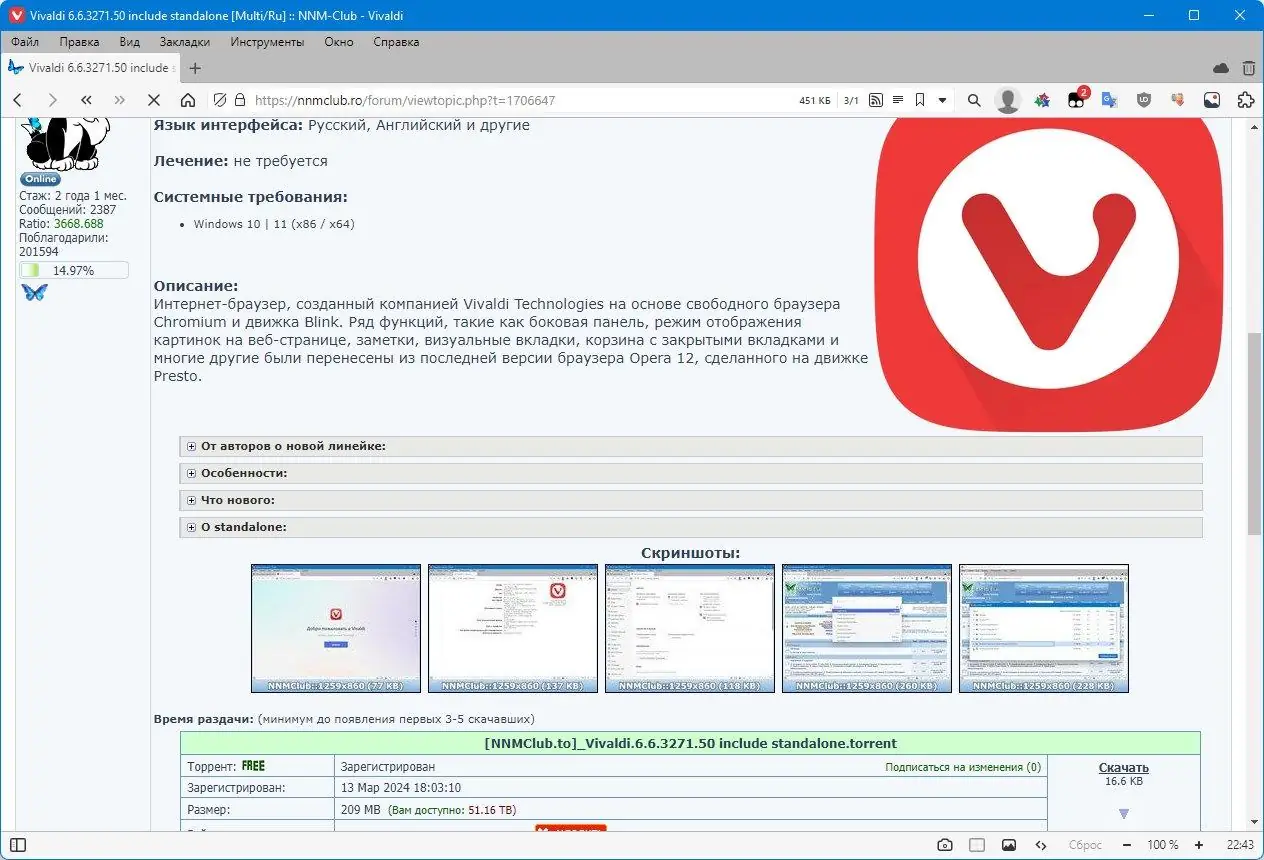The image size is (1264, 860).
Task: Click the Скачать download link
Action: (x=1124, y=767)
